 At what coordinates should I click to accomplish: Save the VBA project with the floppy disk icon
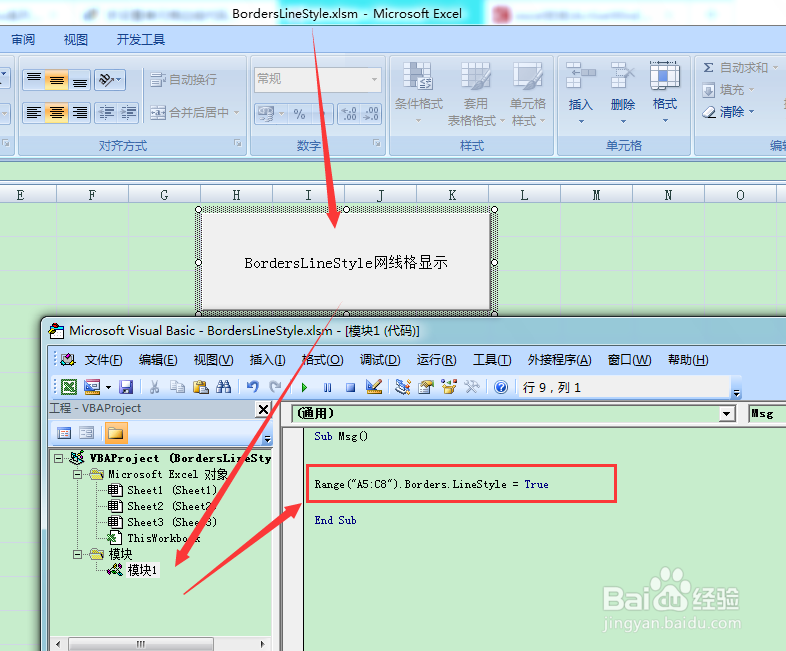(126, 387)
